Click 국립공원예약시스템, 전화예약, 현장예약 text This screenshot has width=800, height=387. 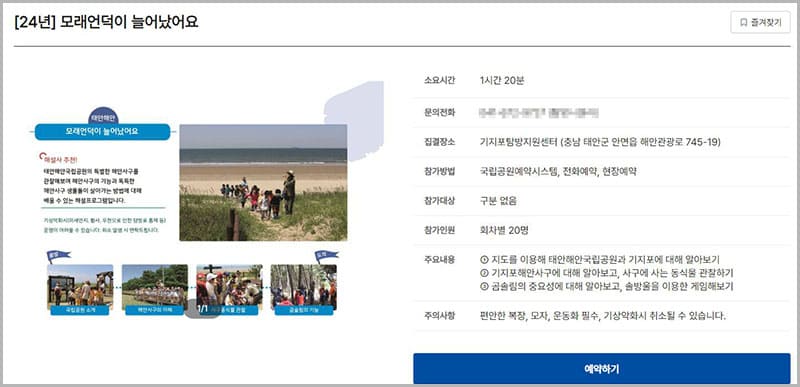(558, 172)
